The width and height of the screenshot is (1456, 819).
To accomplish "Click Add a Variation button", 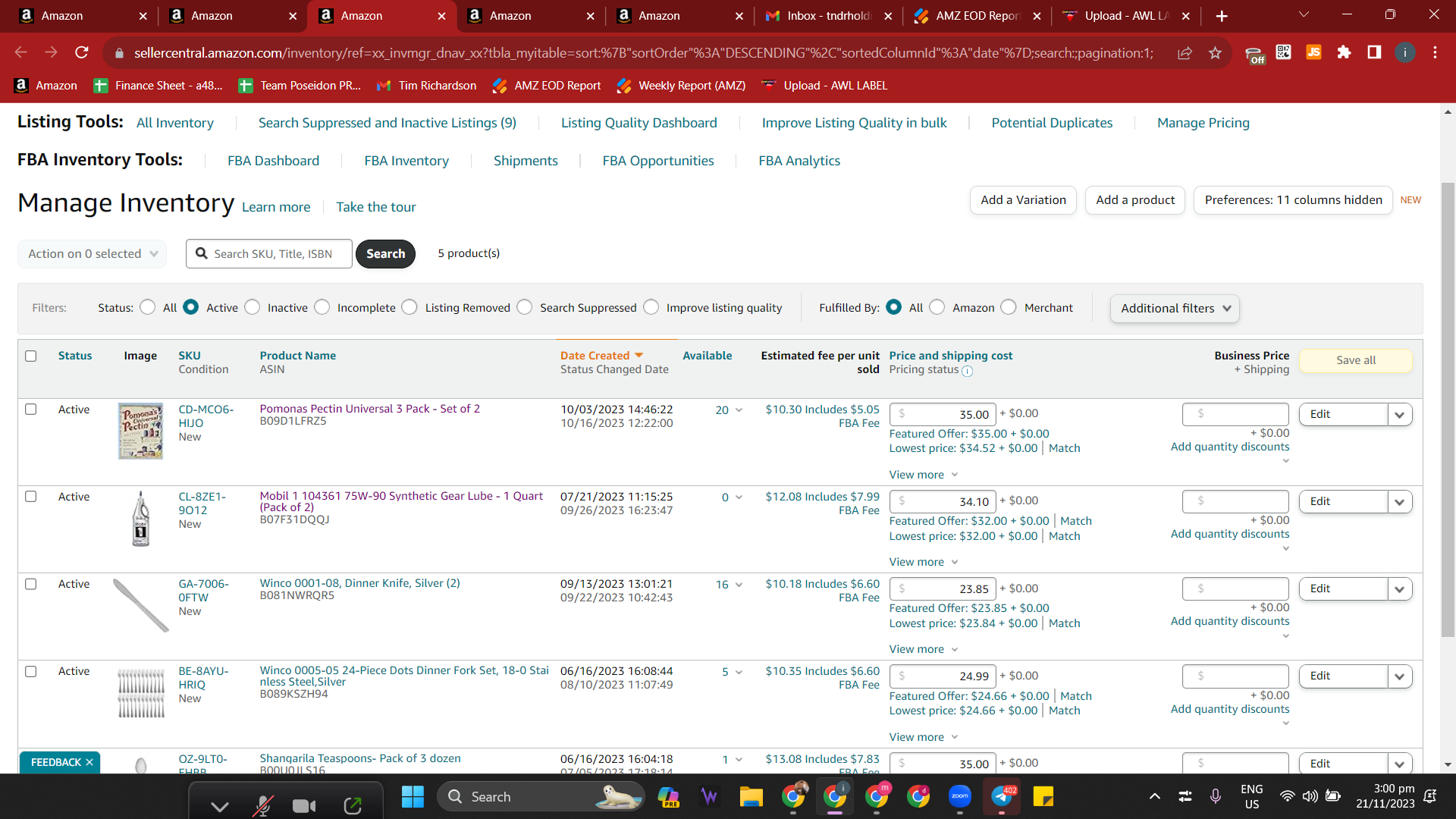I will click(x=1023, y=200).
